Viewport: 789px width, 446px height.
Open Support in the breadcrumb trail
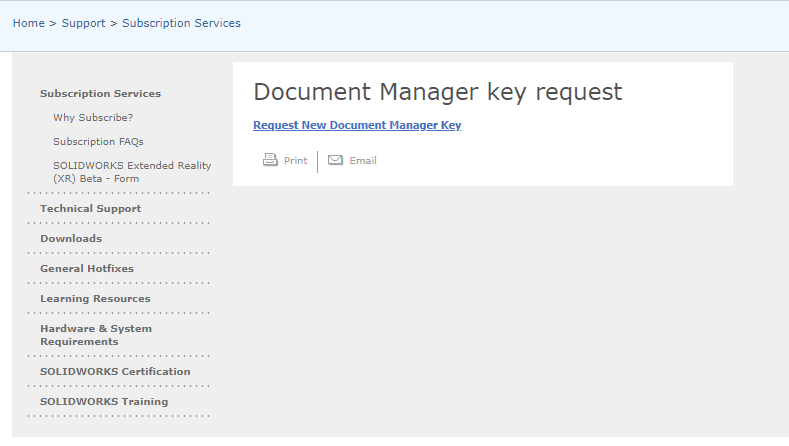click(x=84, y=23)
